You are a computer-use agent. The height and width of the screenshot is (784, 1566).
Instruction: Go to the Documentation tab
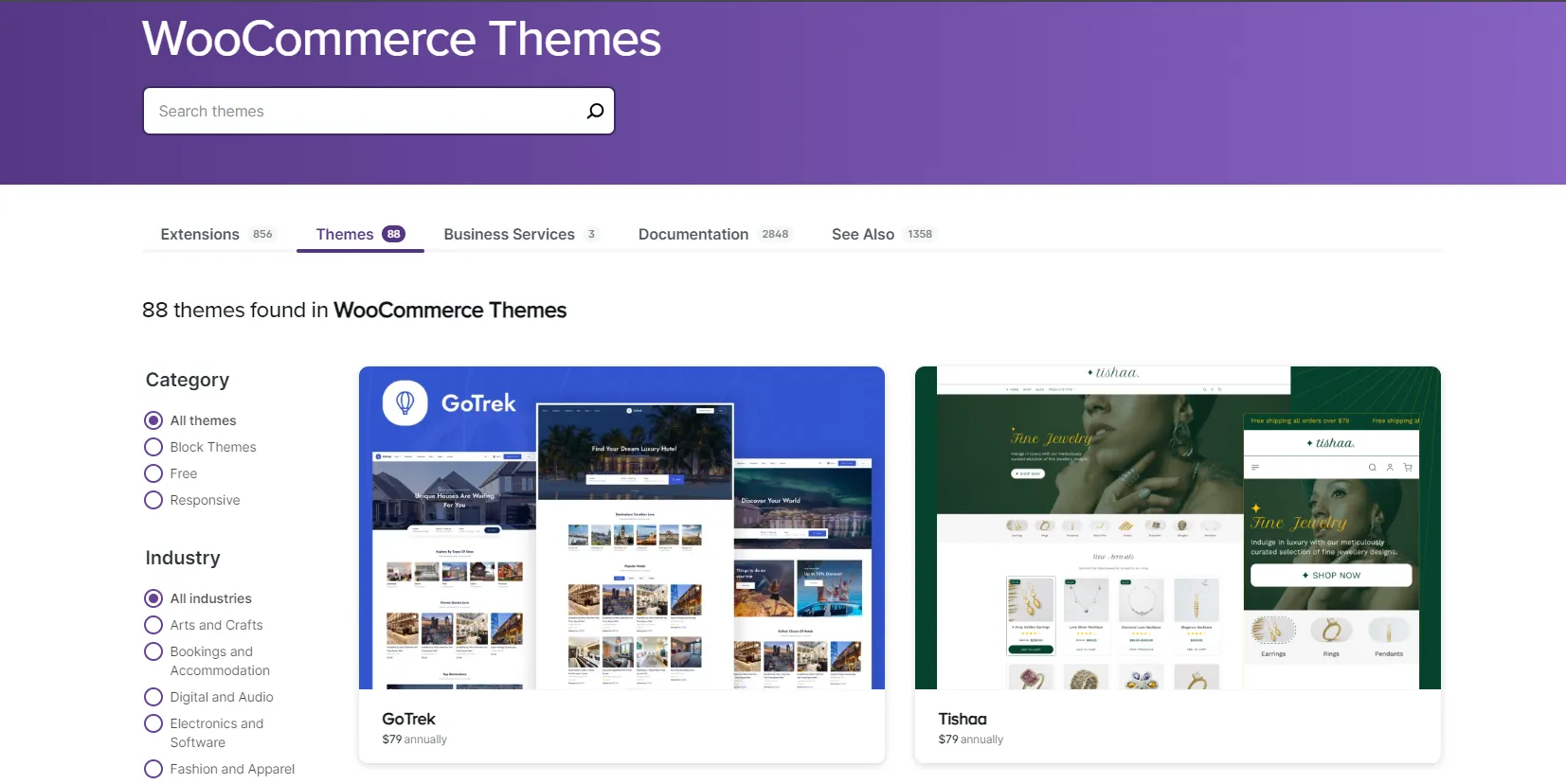tap(713, 234)
